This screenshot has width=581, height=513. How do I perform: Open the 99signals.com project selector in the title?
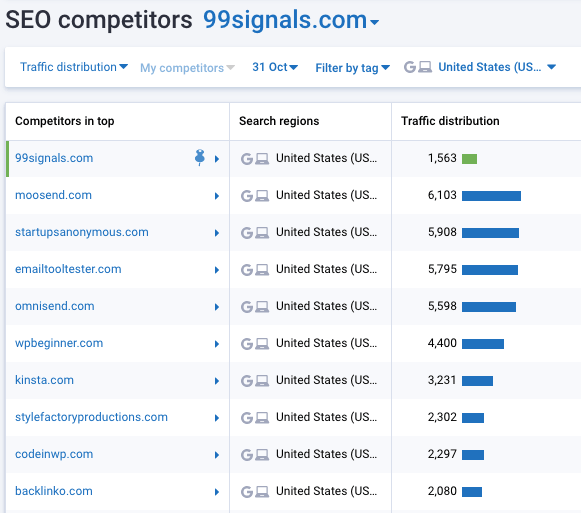click(291, 20)
